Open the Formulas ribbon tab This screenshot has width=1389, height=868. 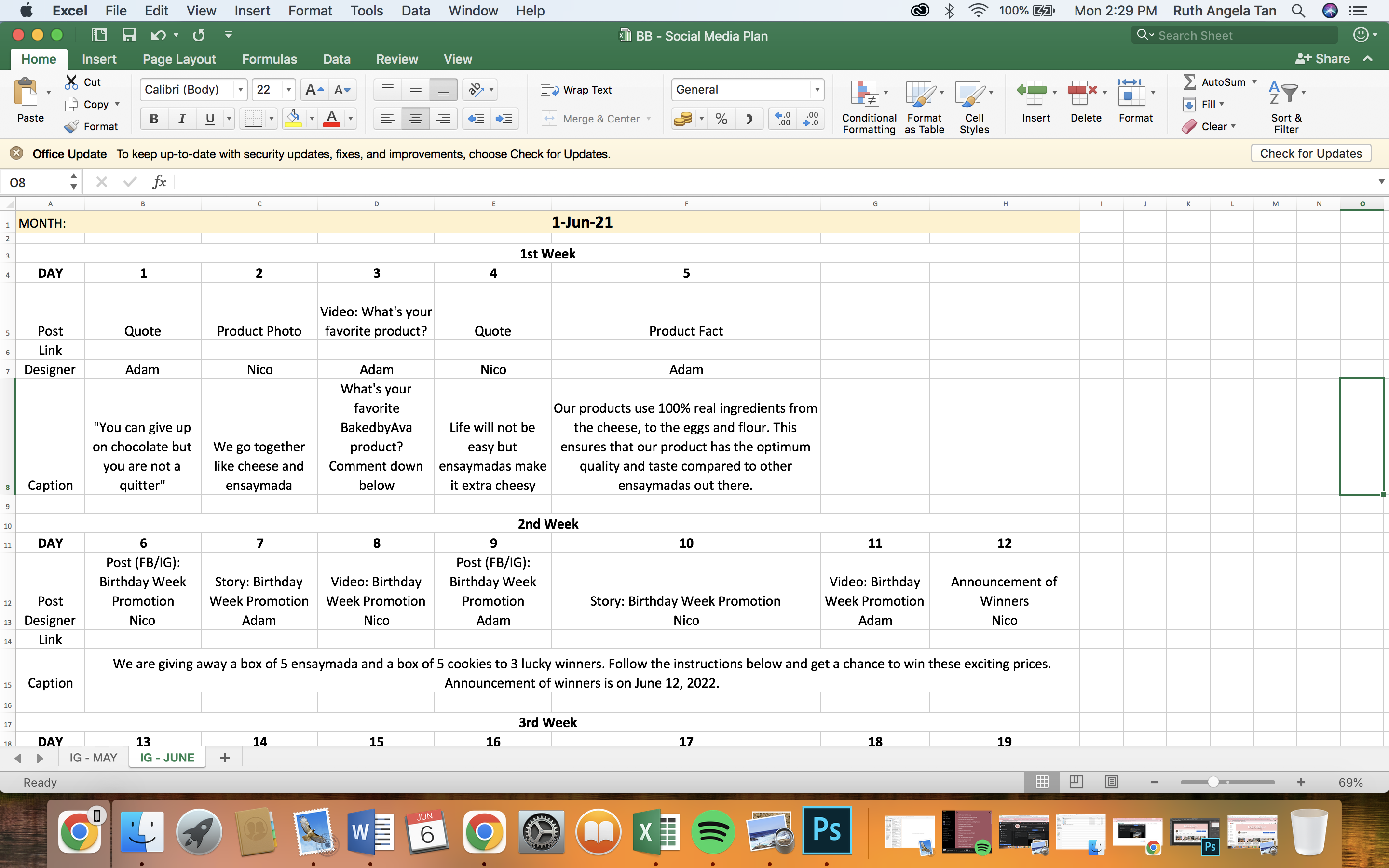tap(269, 59)
